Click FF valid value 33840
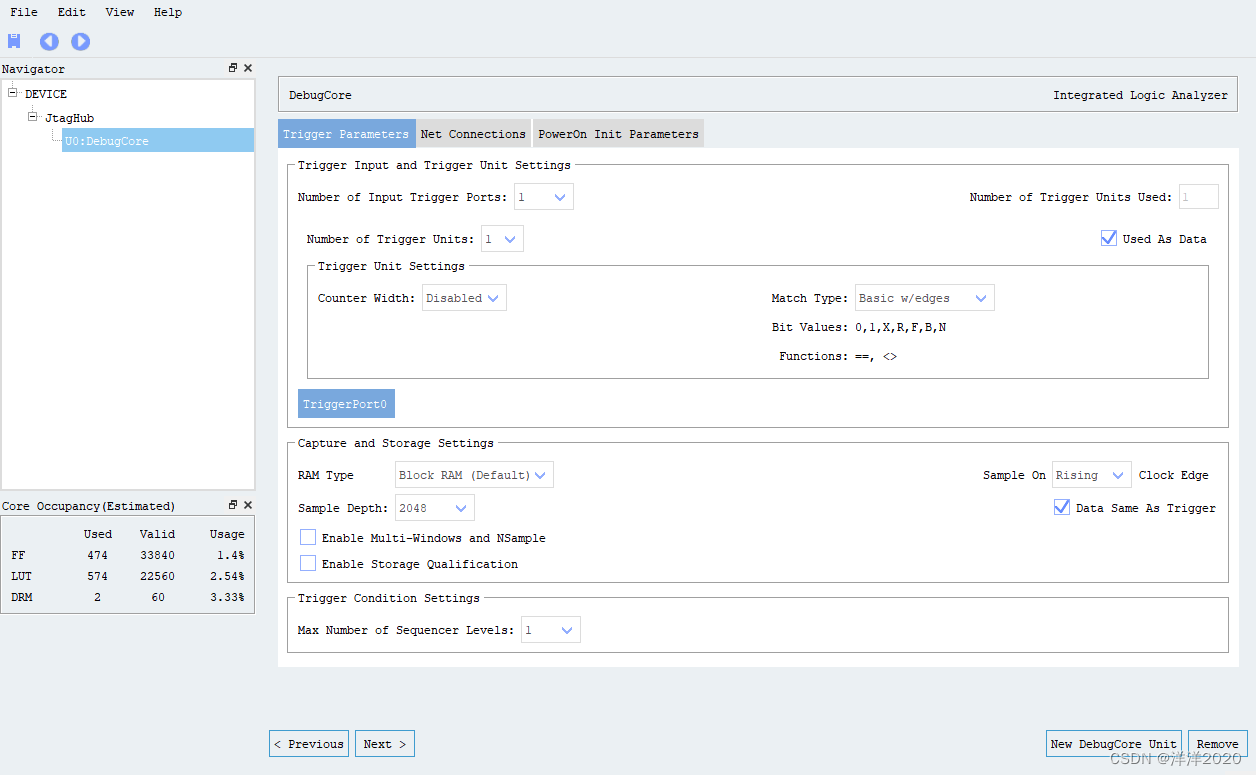Image resolution: width=1256 pixels, height=775 pixels. point(157,555)
